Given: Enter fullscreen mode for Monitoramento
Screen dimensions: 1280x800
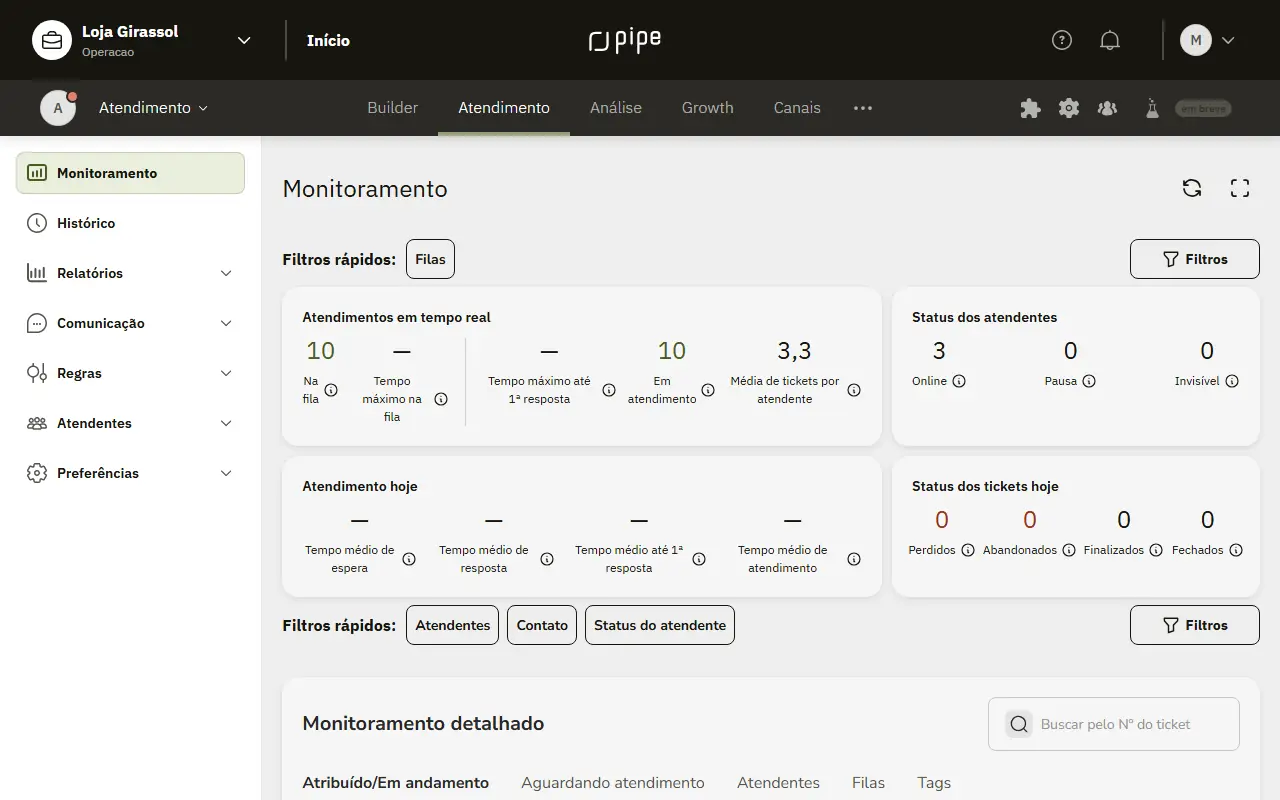Looking at the screenshot, I should click(x=1240, y=188).
